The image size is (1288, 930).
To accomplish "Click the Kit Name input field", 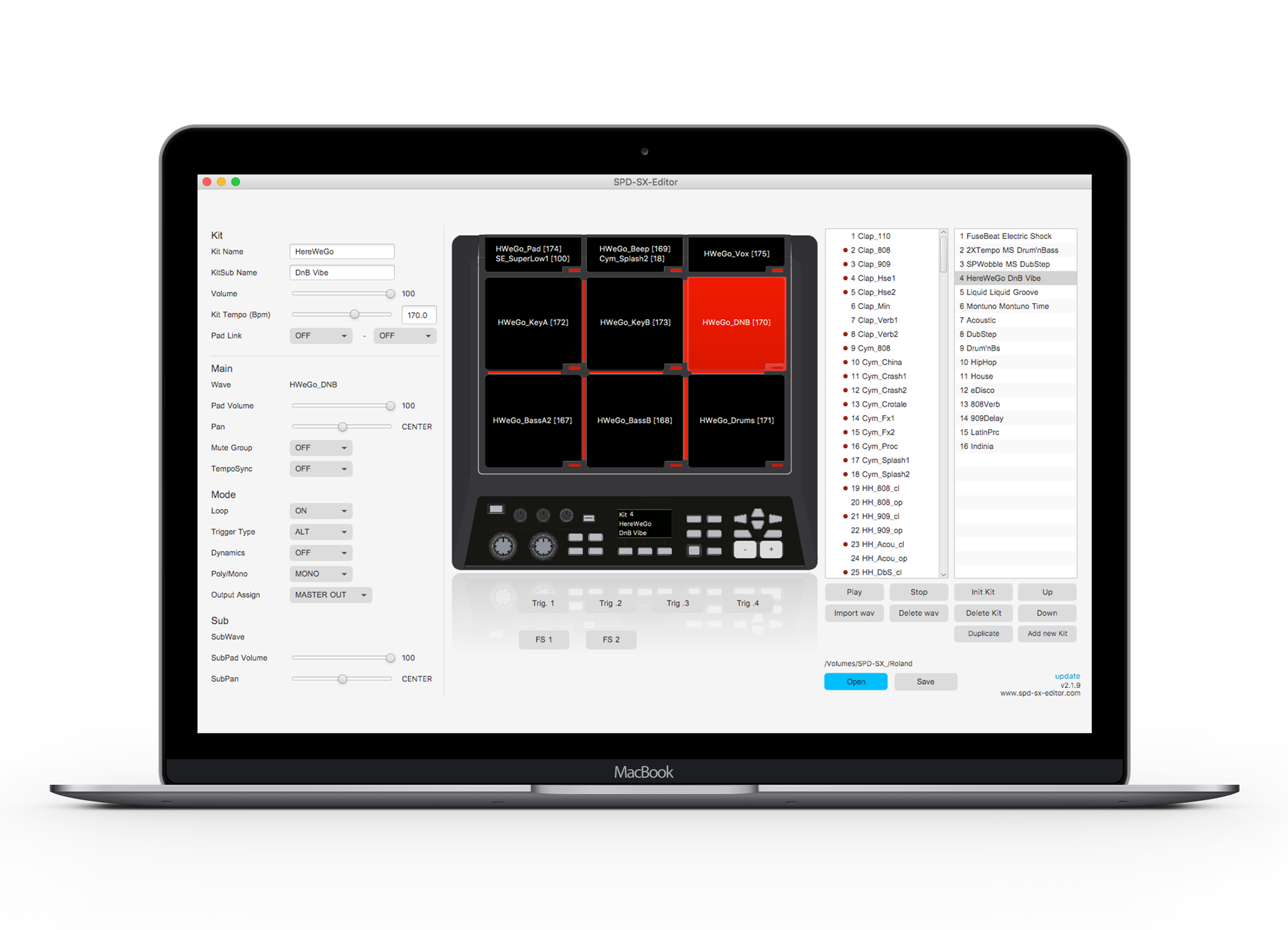I will click(x=342, y=252).
